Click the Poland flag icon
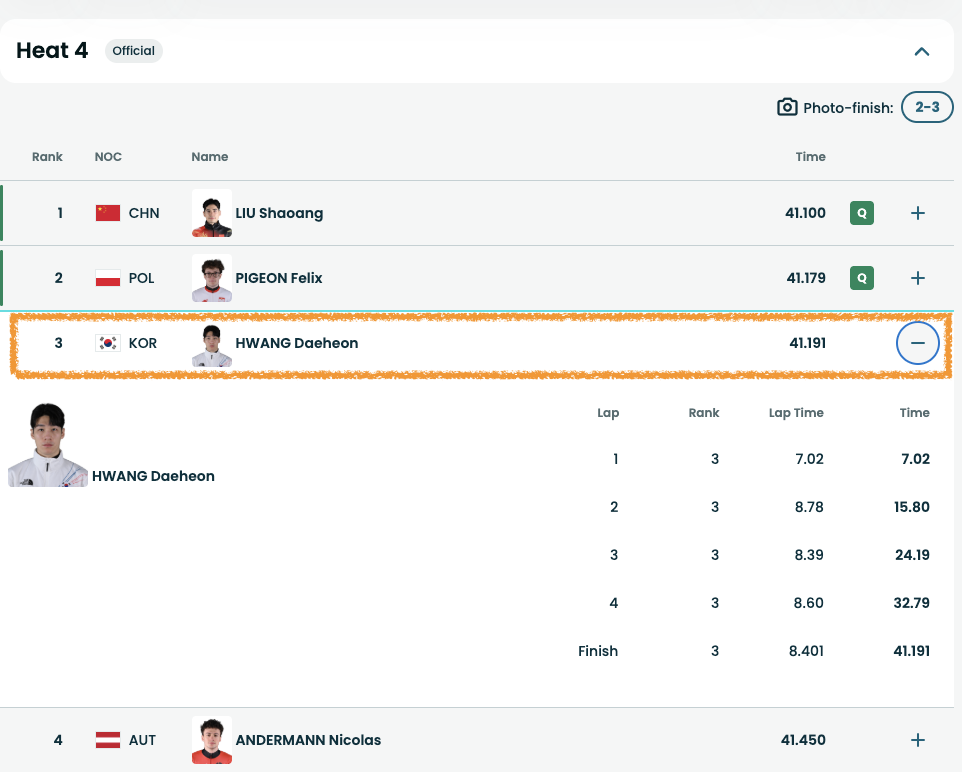962x772 pixels. tap(108, 278)
